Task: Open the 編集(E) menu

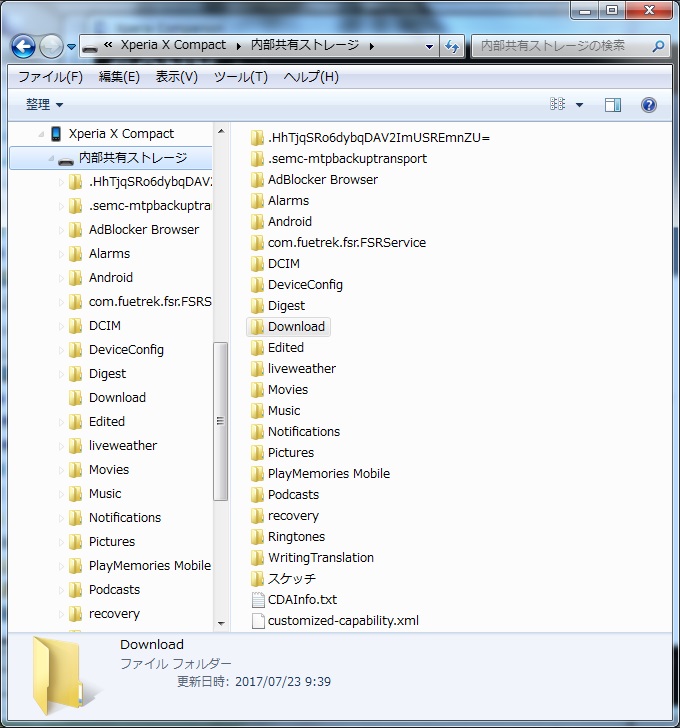Action: (x=119, y=77)
